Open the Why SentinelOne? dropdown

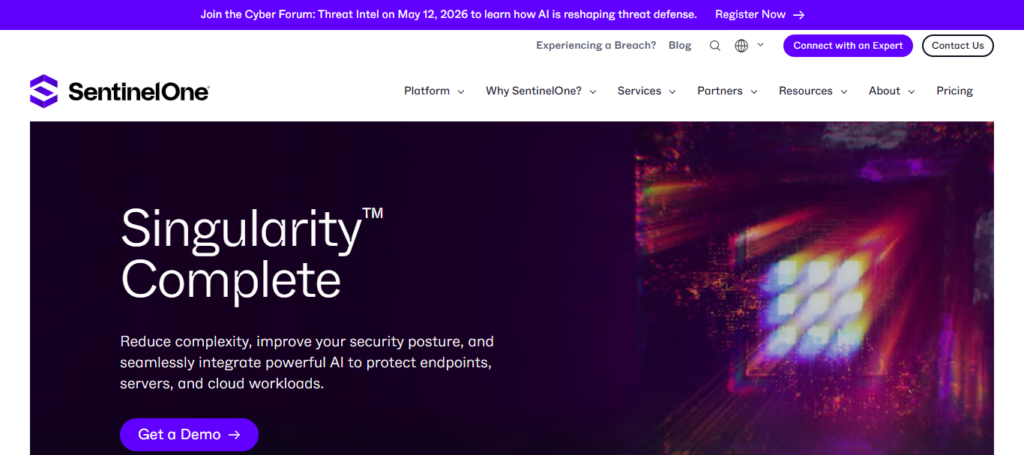coord(540,91)
